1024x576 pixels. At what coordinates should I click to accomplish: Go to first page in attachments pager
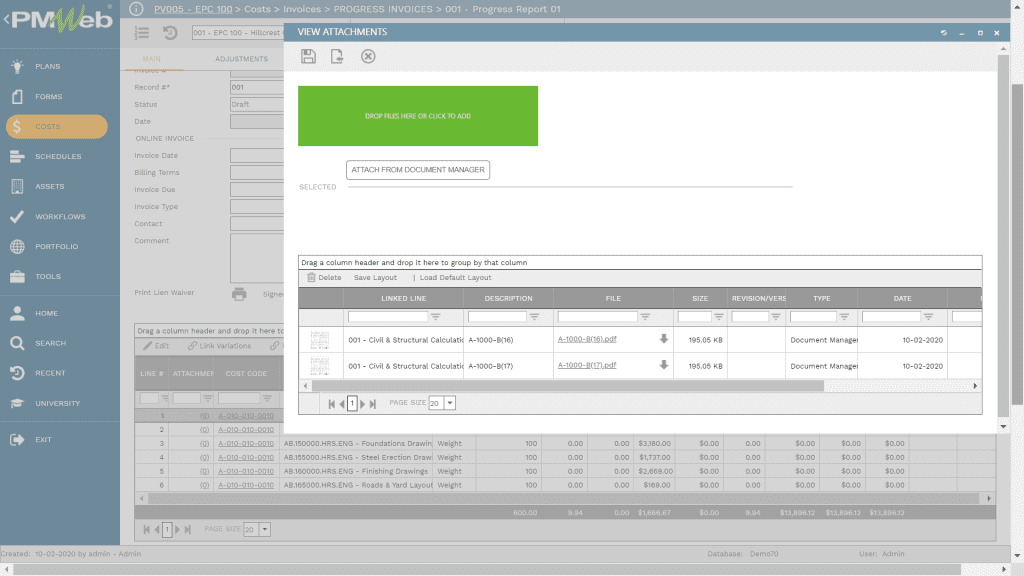331,404
